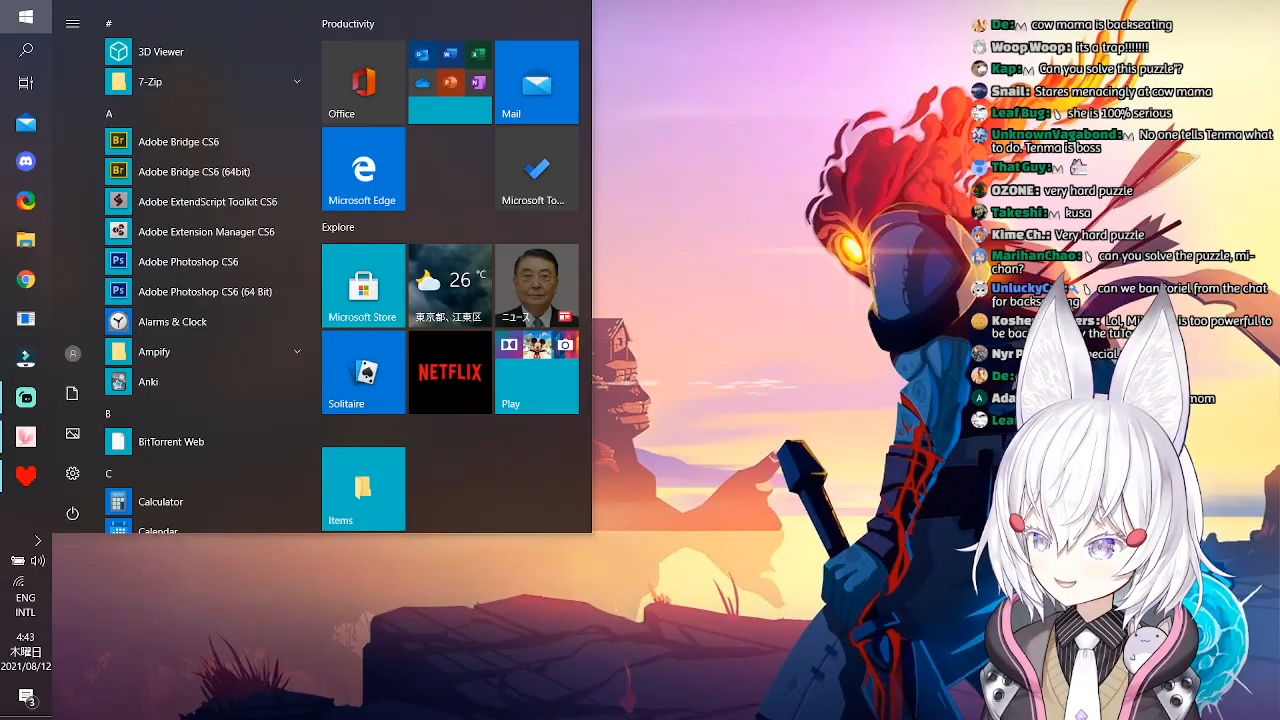1280x720 pixels.
Task: Open the clock and calendar flyout
Action: [26, 651]
